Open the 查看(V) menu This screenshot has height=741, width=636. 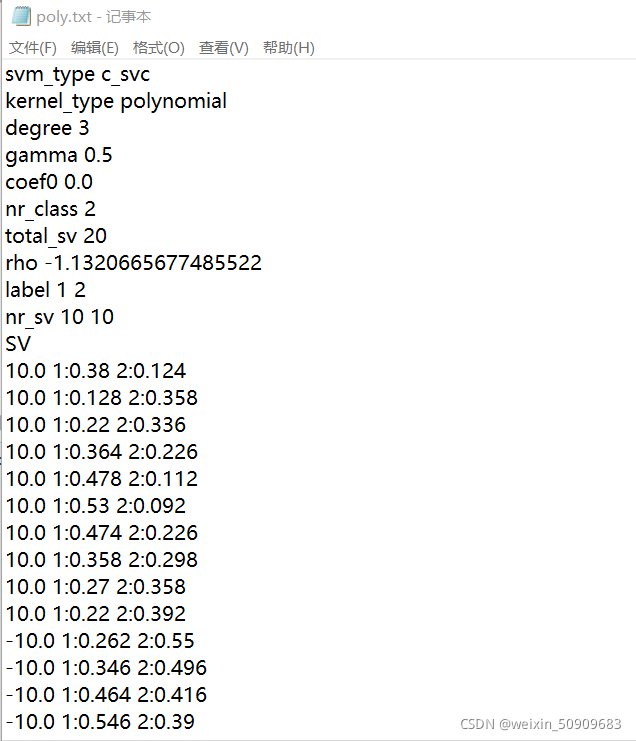[x=223, y=48]
